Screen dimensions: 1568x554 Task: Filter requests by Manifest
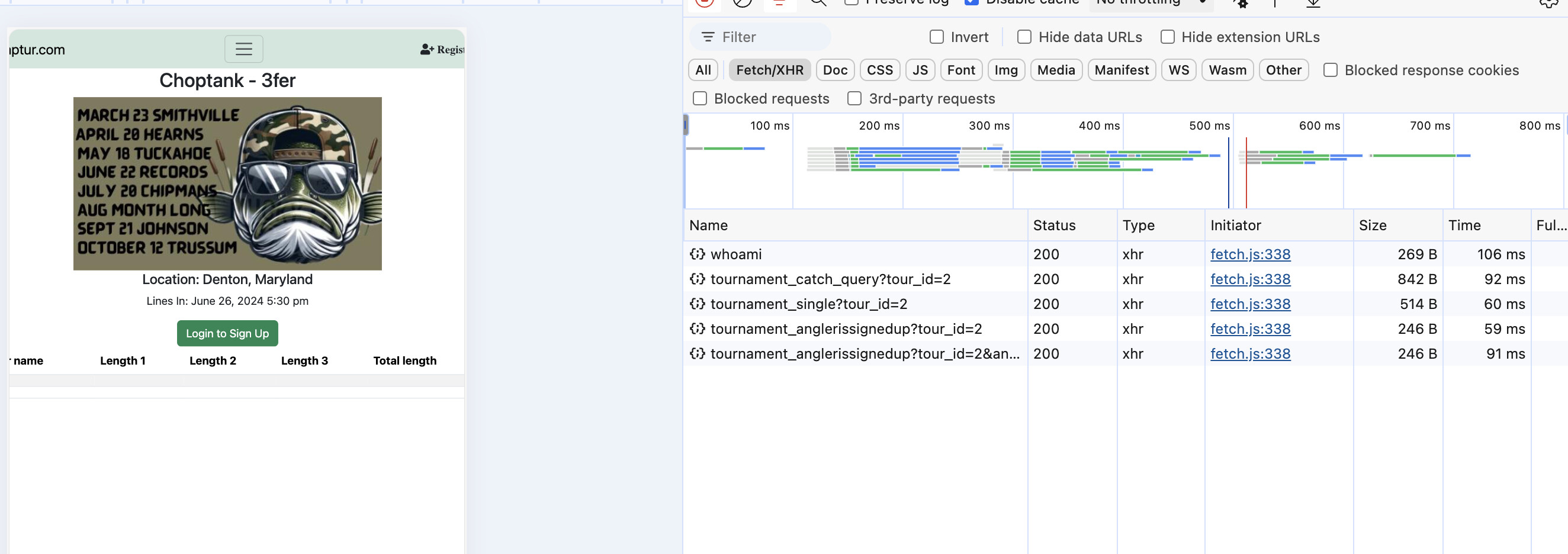[1121, 70]
